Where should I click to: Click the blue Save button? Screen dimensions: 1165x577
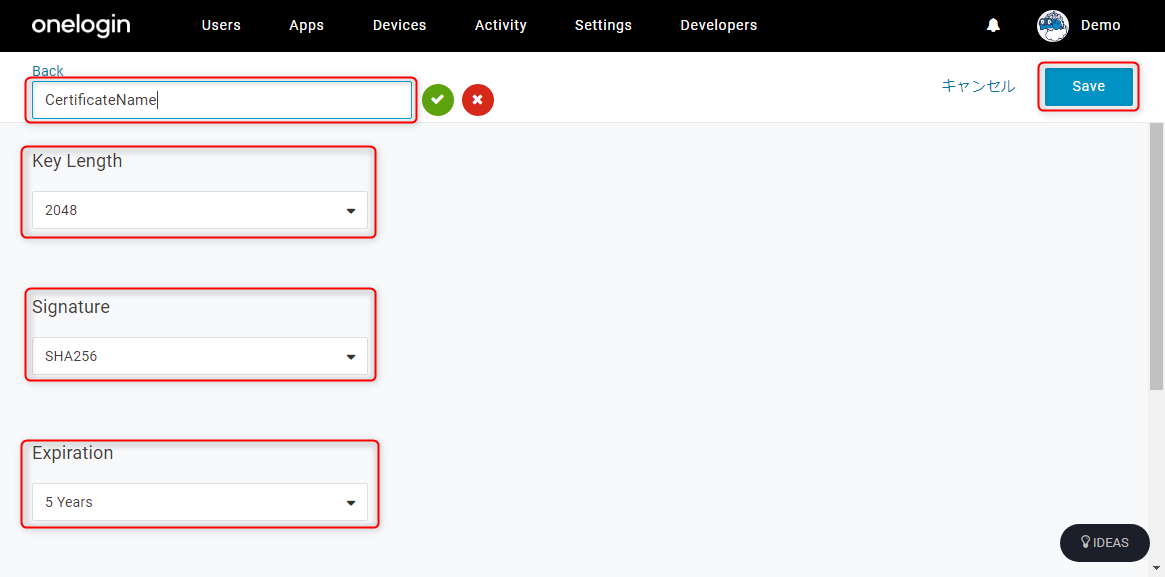[x=1088, y=86]
